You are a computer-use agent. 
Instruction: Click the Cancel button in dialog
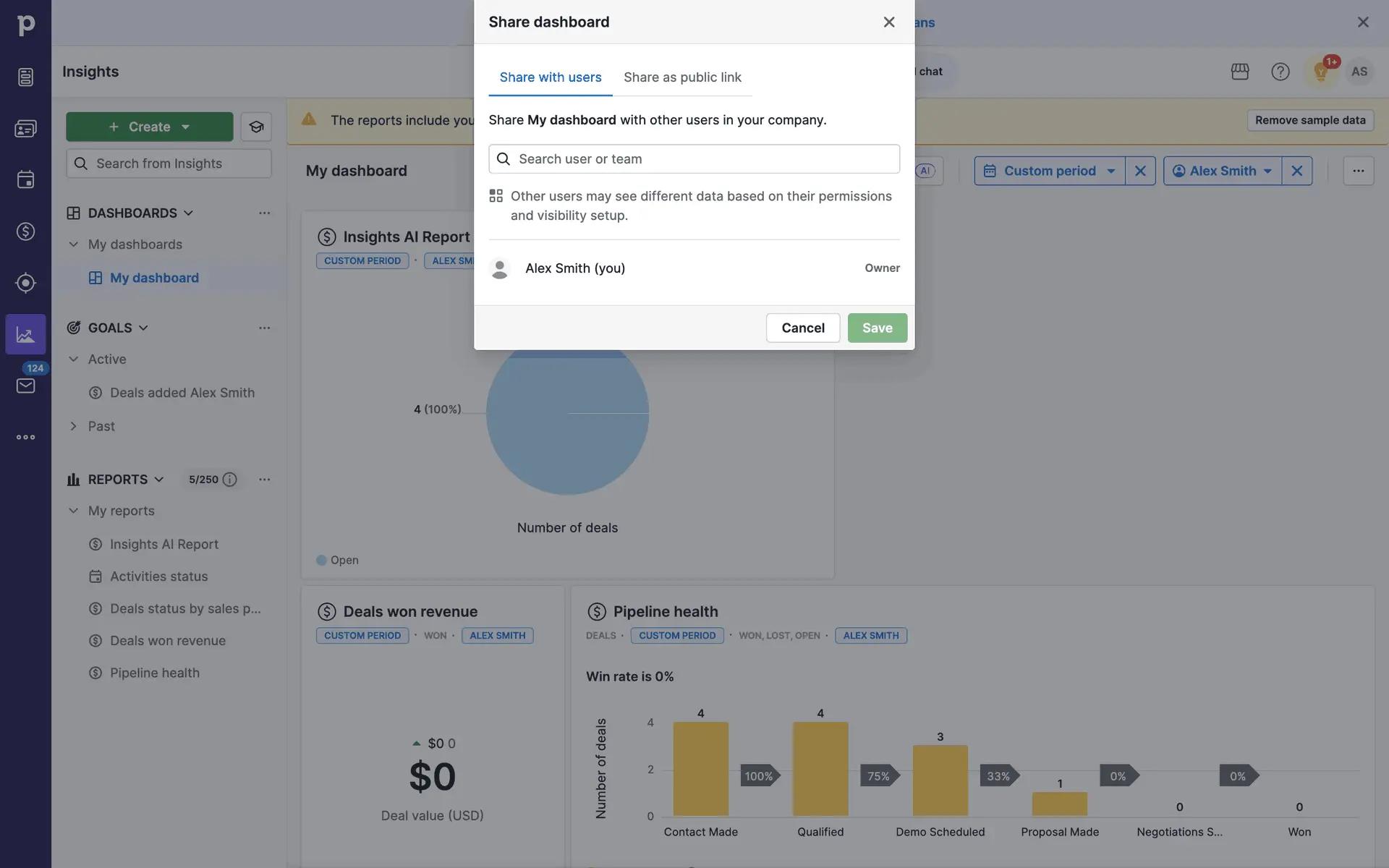click(803, 328)
